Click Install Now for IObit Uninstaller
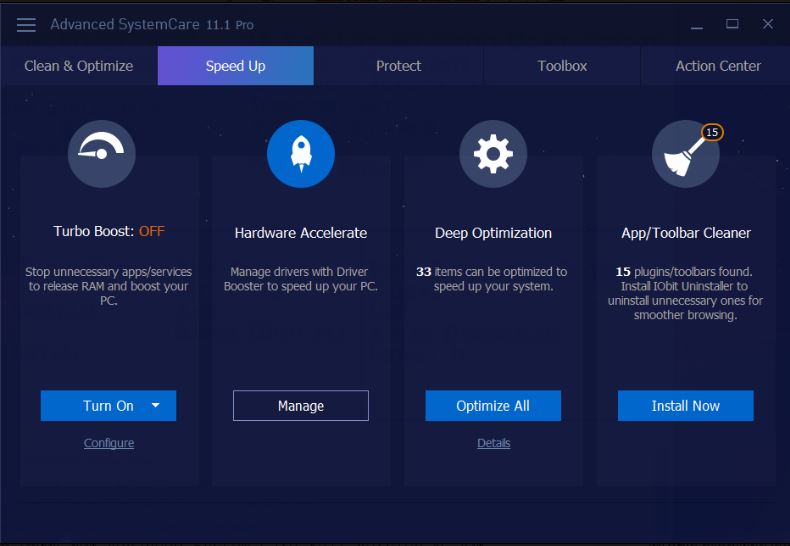790x546 pixels. pos(686,405)
